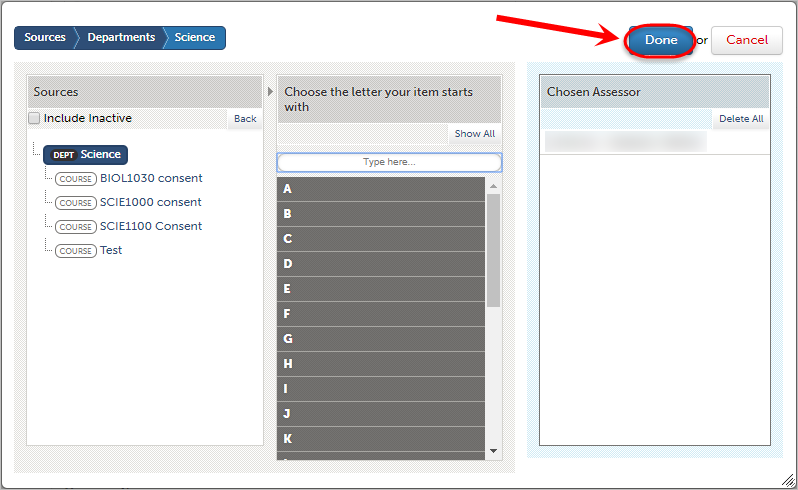The height and width of the screenshot is (490, 798).
Task: Click the dialog resize grip
Action: [x=788, y=479]
